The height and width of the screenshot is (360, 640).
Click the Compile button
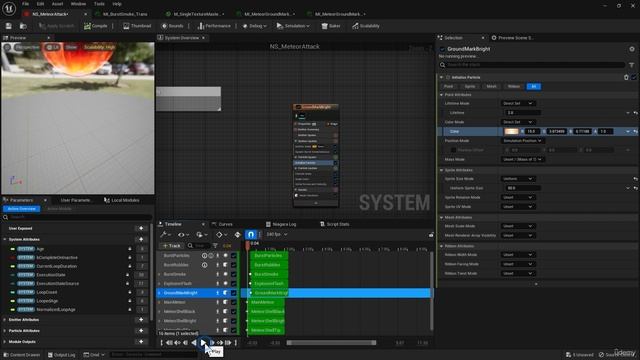(96, 26)
